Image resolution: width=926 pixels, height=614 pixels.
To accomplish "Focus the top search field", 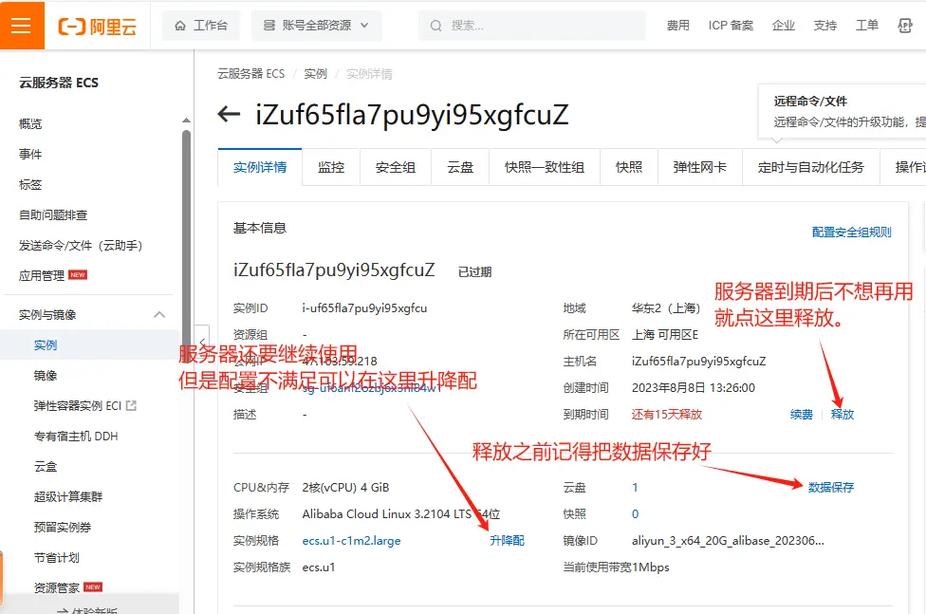I will click(x=532, y=25).
